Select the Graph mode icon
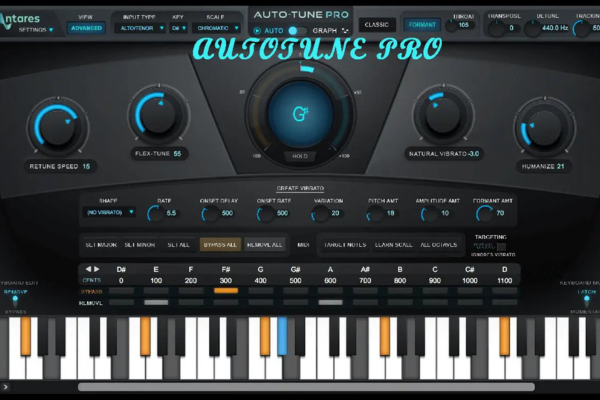600x400 pixels. point(345,31)
